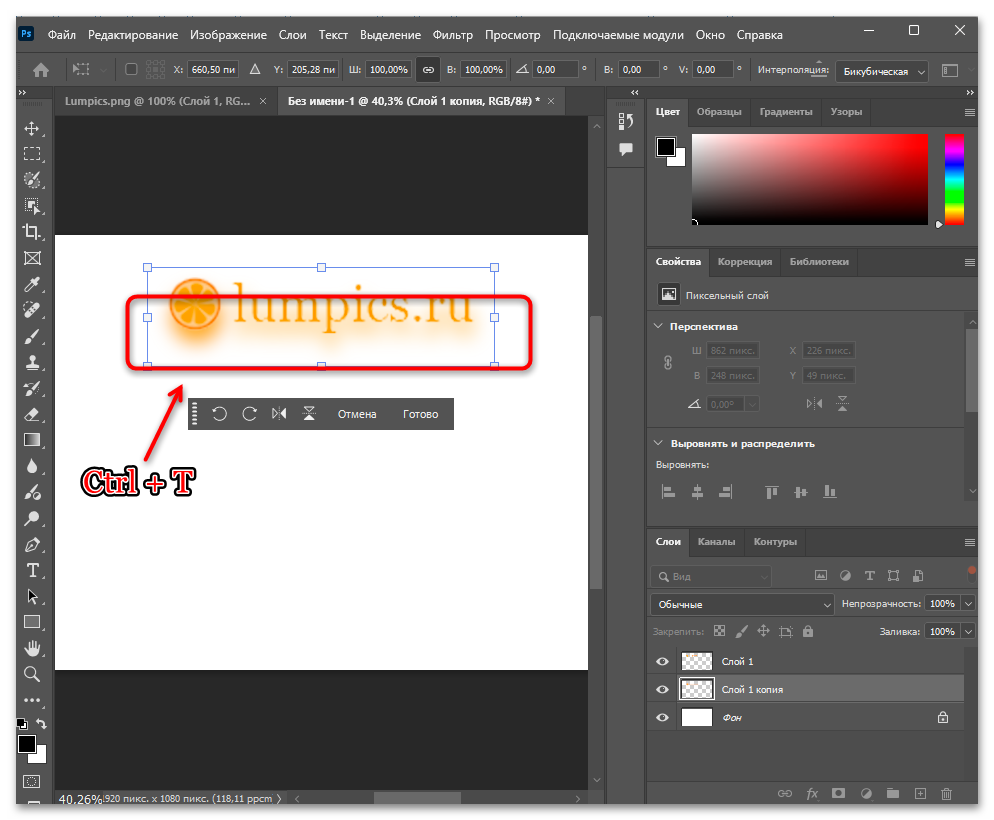Select the Horizontal Type tool
Image resolution: width=994 pixels, height=820 pixels.
tap(32, 570)
